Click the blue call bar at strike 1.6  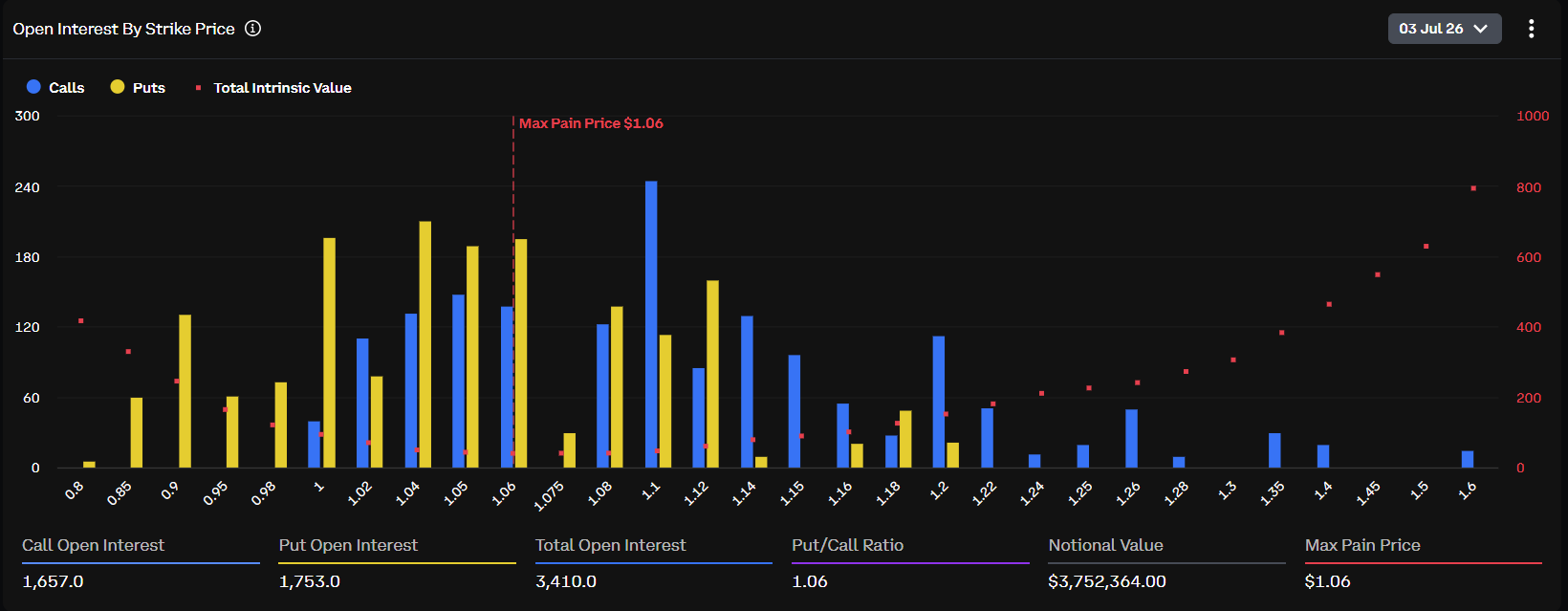click(1468, 459)
